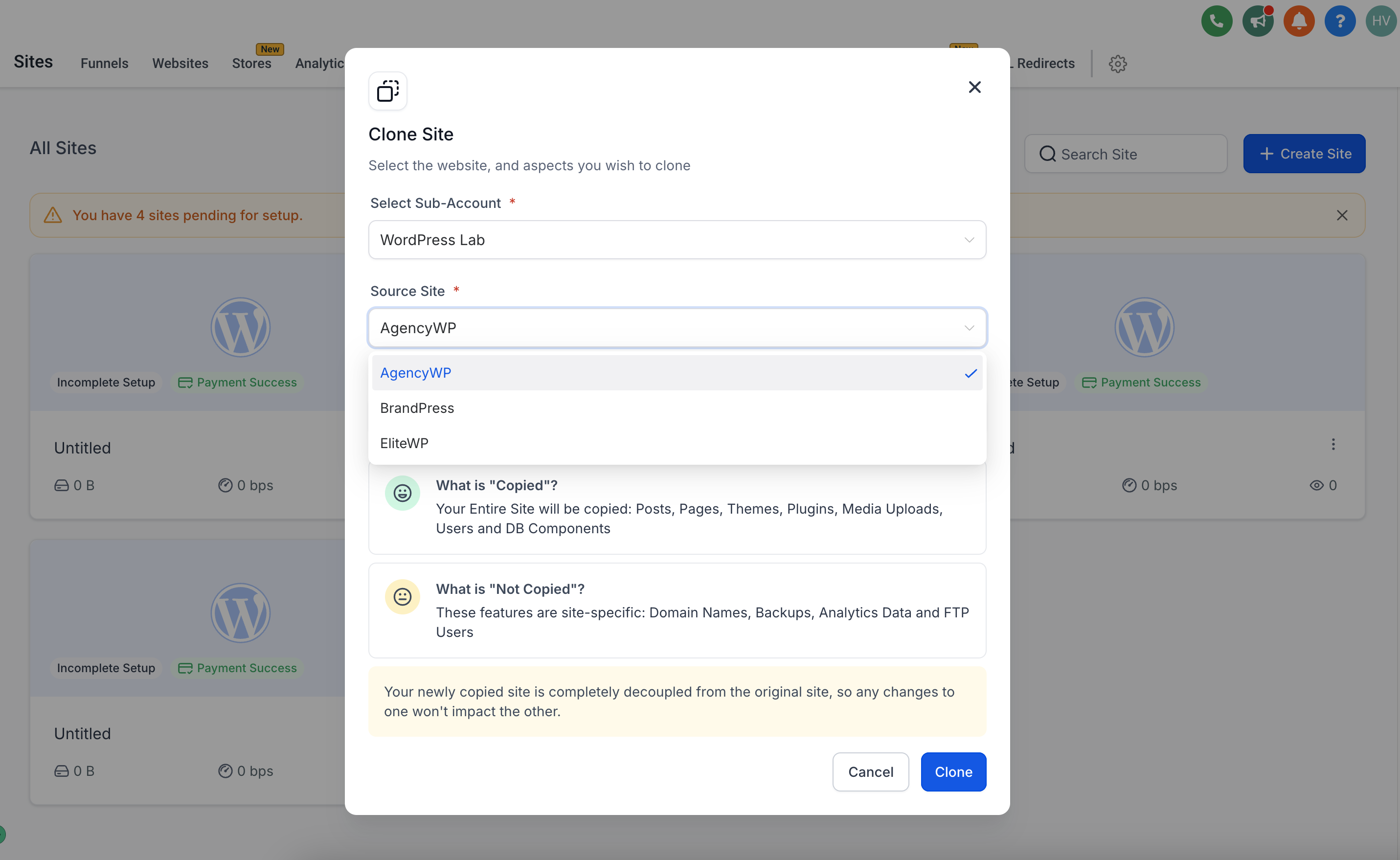1400x860 pixels.
Task: Expand the Select Sub-Account dropdown
Action: pyautogui.click(x=677, y=240)
